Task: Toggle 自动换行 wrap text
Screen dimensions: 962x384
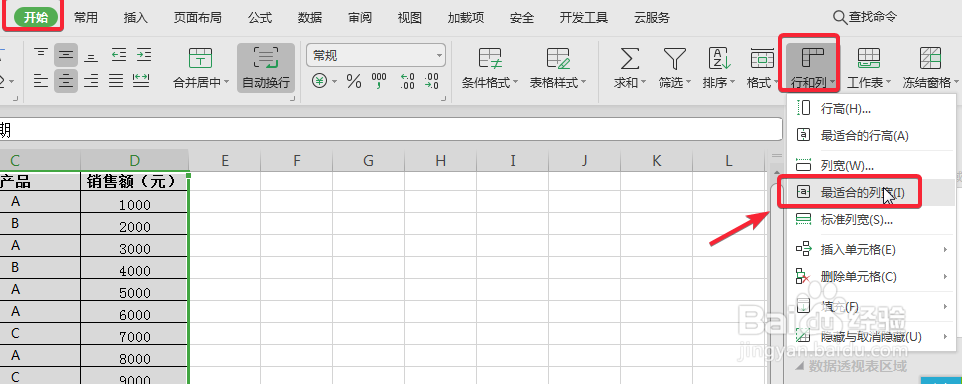Action: [266, 67]
